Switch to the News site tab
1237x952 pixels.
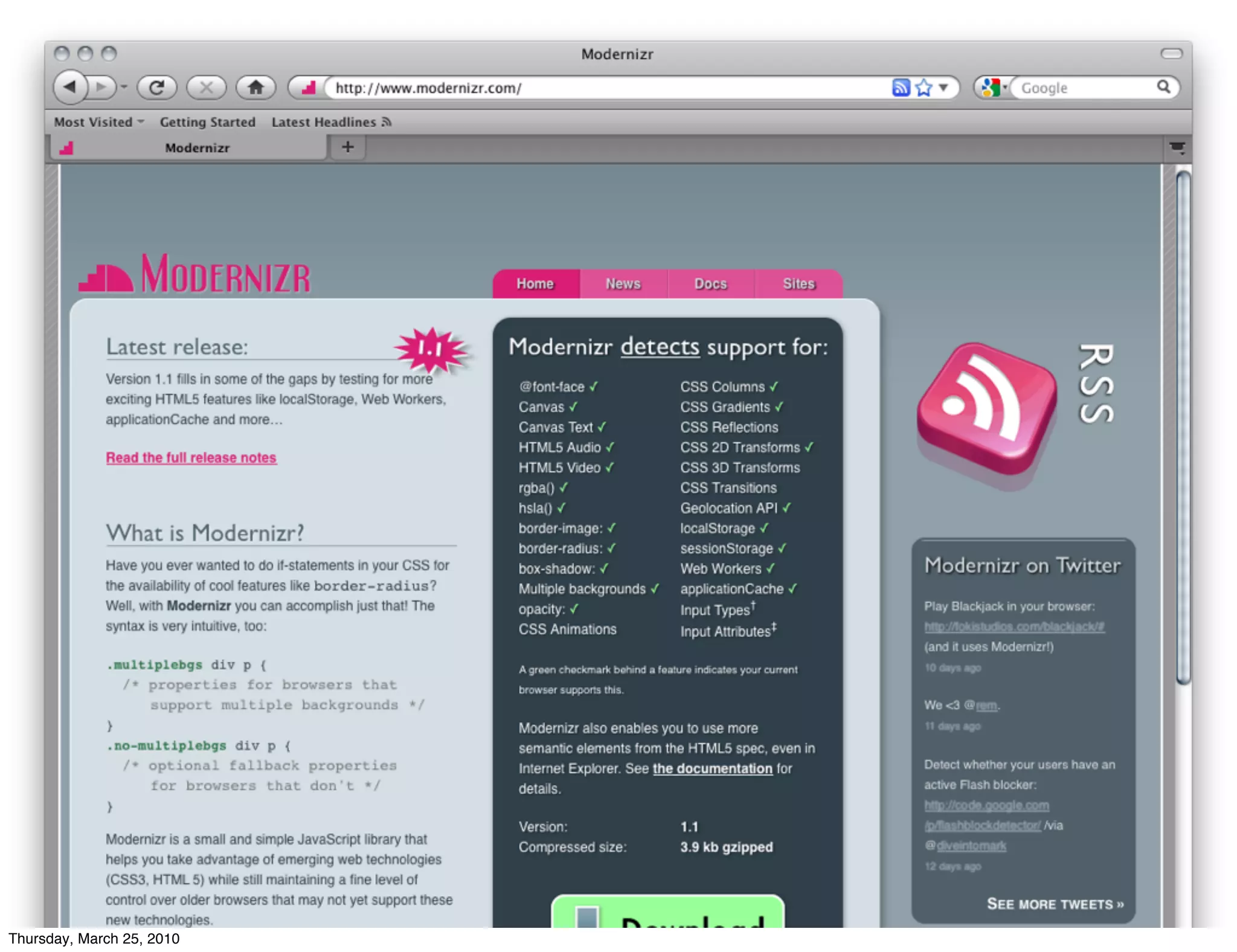pyautogui.click(x=623, y=284)
